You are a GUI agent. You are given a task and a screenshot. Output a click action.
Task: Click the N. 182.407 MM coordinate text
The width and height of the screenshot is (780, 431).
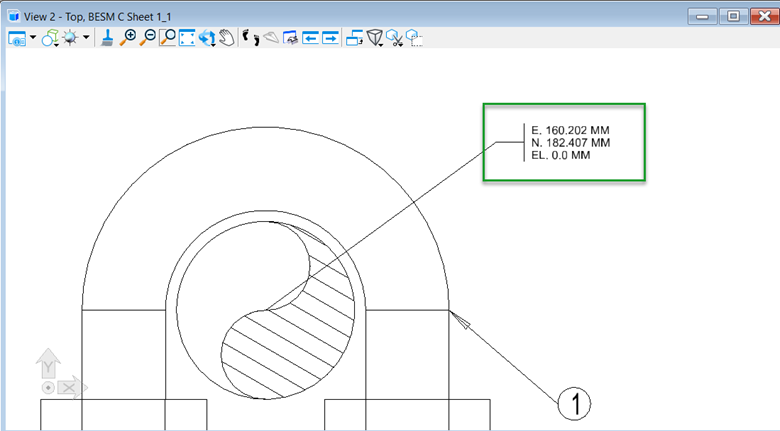571,143
